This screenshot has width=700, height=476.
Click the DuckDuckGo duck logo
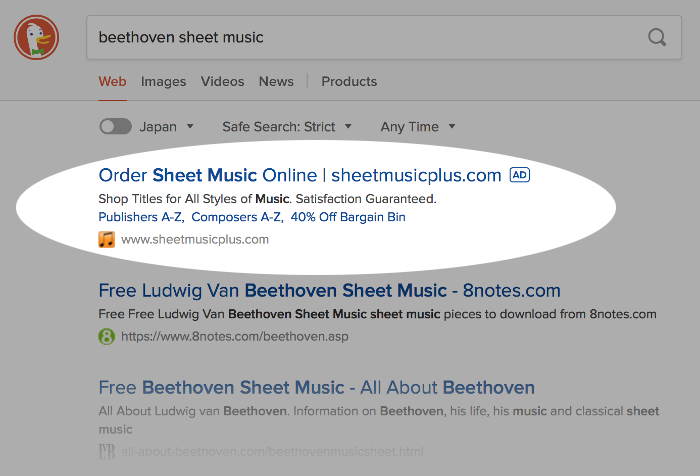[36, 38]
